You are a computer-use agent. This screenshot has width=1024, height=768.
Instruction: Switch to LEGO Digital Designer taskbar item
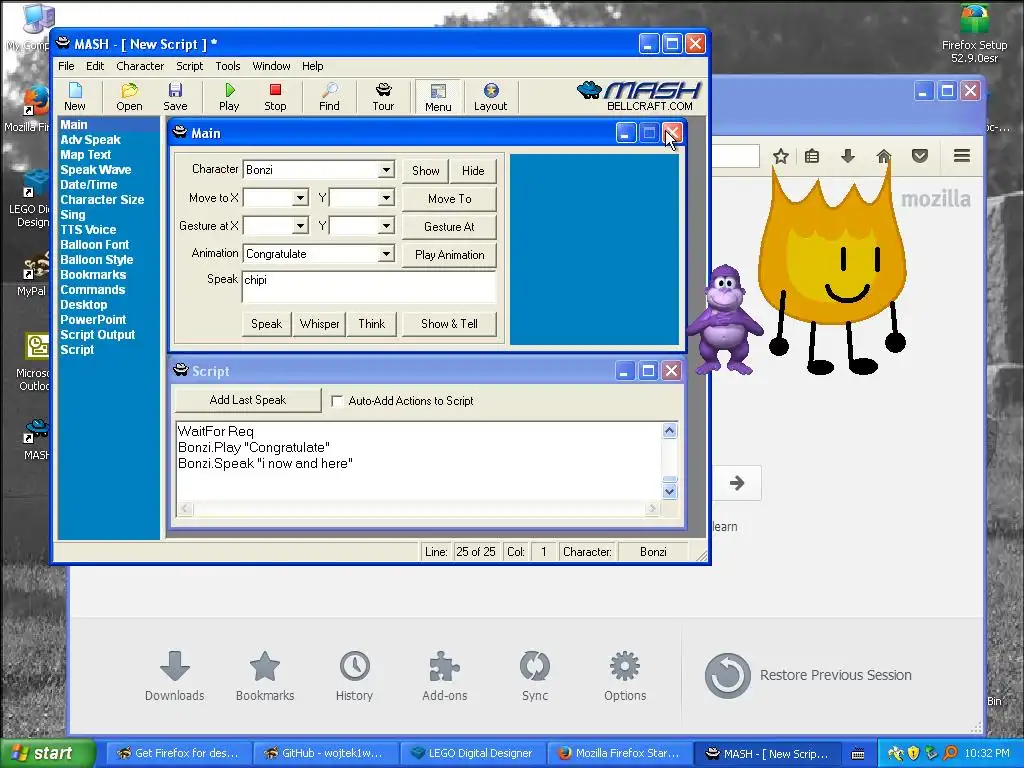472,754
